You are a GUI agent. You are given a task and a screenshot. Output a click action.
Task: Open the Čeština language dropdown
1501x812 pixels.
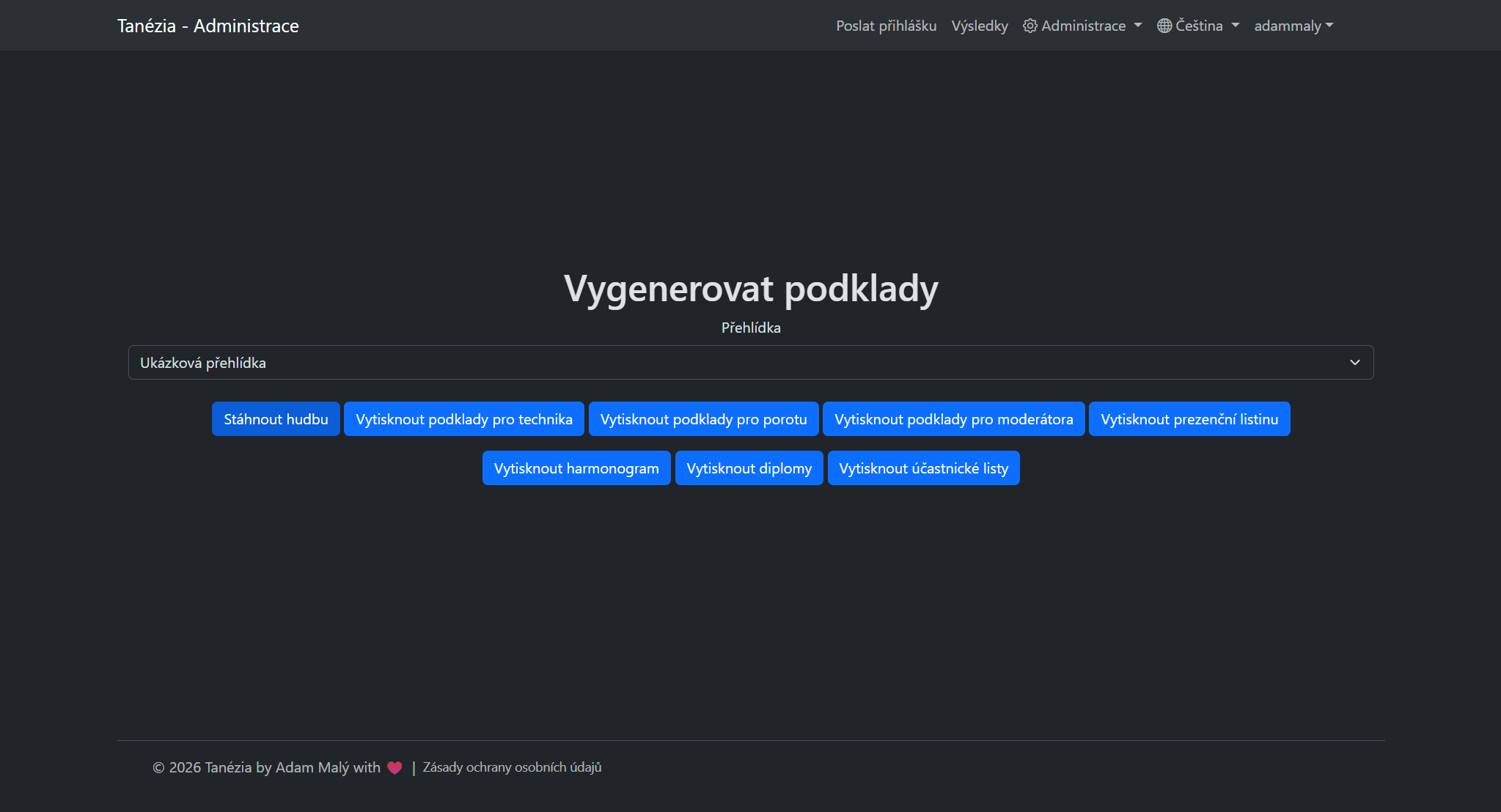pyautogui.click(x=1198, y=25)
